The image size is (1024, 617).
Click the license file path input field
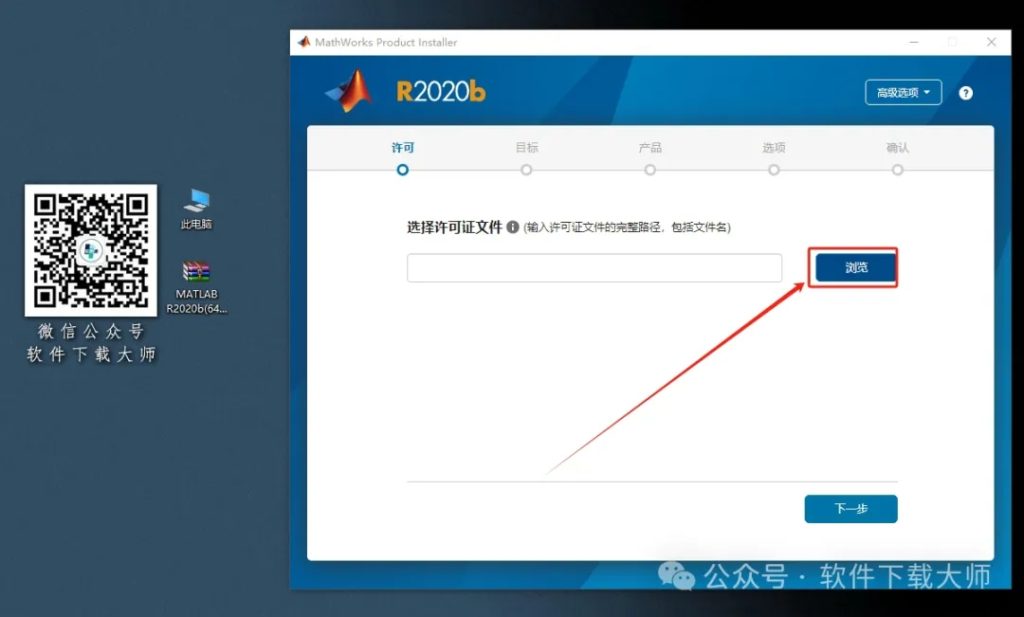click(595, 267)
